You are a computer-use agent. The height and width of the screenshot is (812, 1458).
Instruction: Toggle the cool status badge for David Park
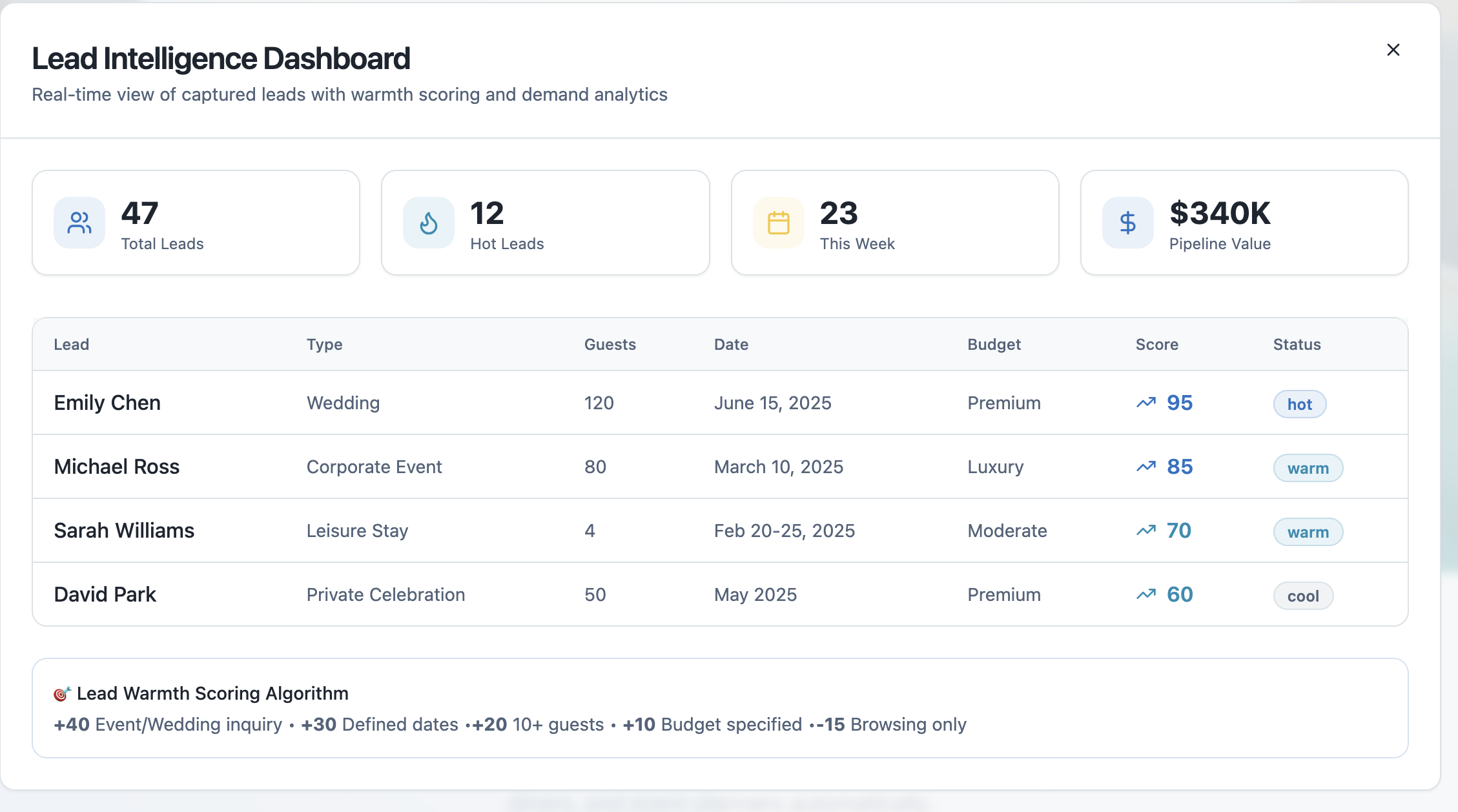pos(1303,595)
